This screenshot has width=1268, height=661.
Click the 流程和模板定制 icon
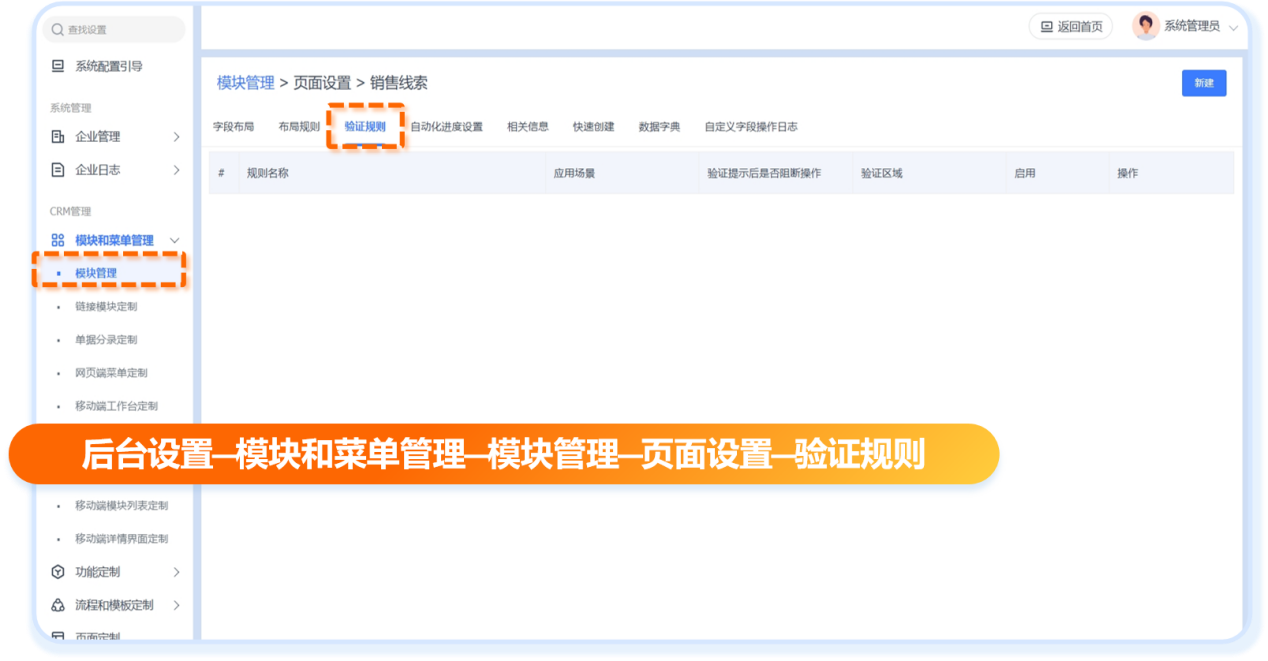tap(58, 605)
